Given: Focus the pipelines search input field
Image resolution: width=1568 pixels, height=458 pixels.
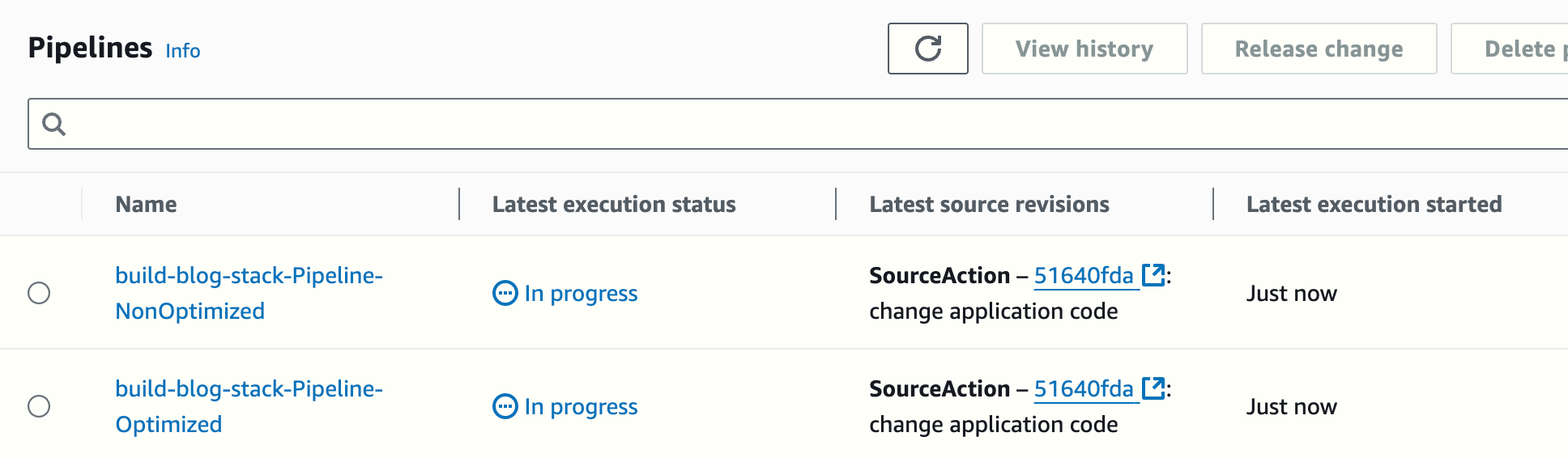Looking at the screenshot, I should (810, 124).
